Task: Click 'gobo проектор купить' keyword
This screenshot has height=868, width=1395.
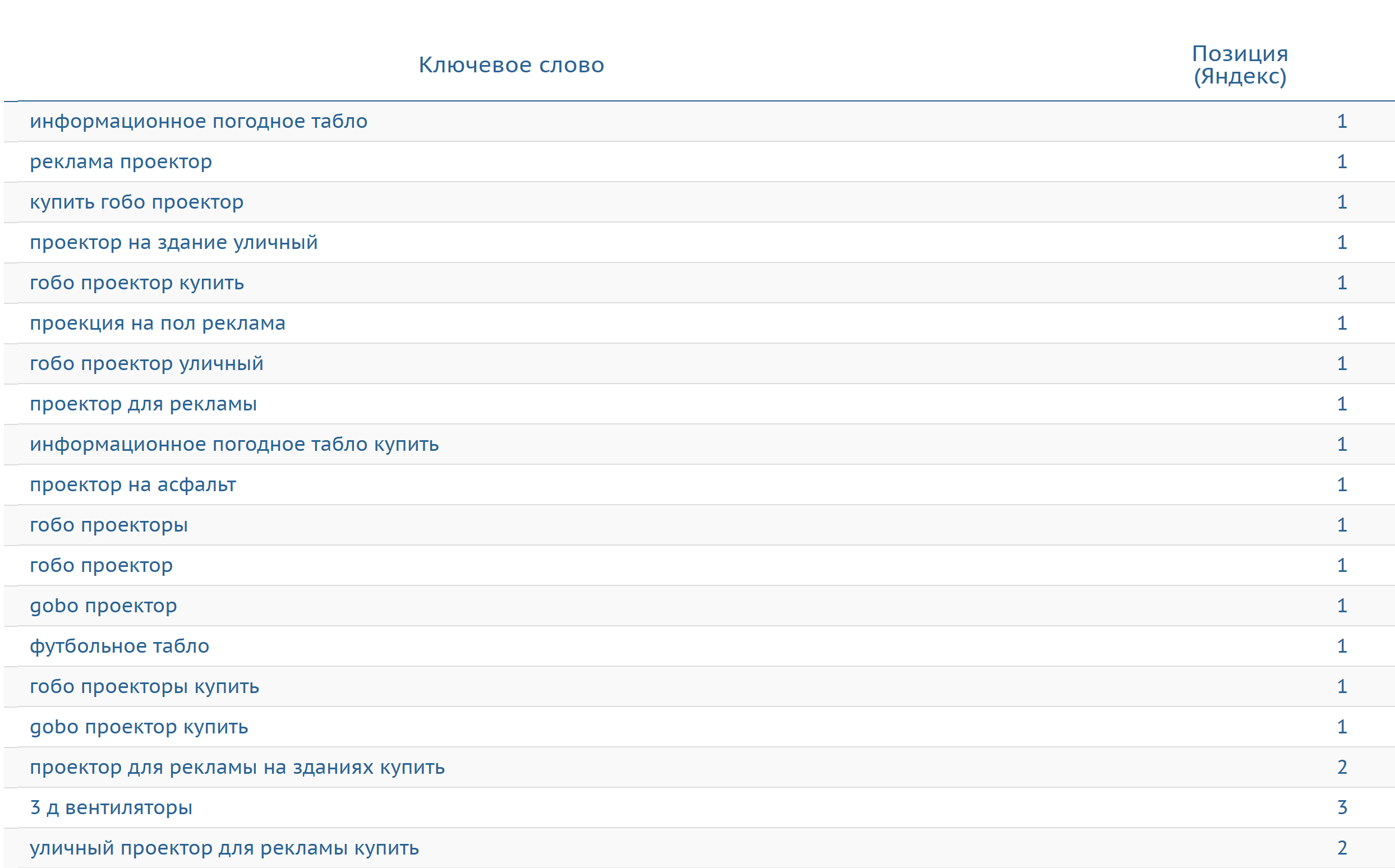Action: coord(139,727)
